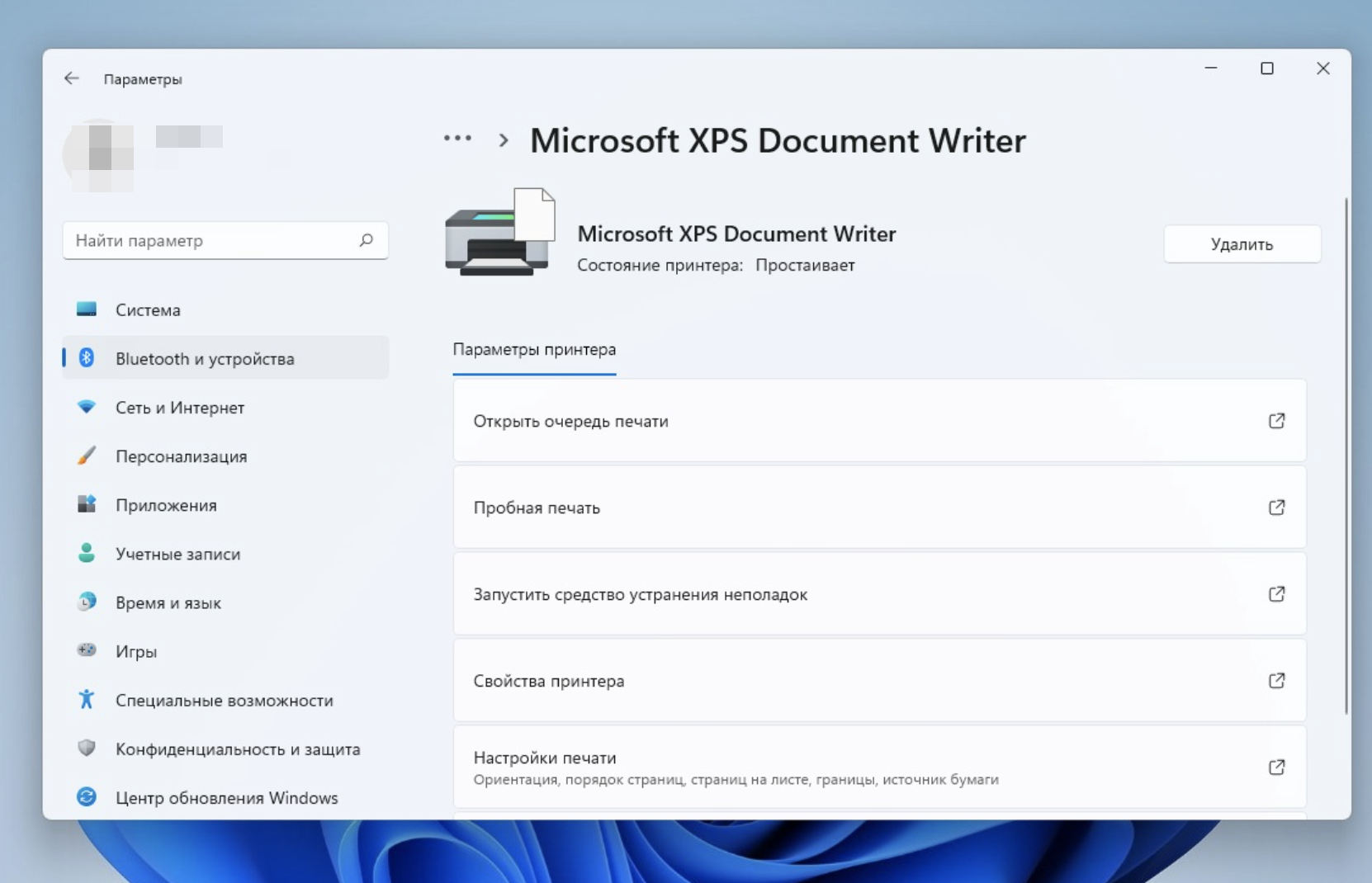
Task: Expand breadcrumb three-dots menu
Action: tap(457, 139)
